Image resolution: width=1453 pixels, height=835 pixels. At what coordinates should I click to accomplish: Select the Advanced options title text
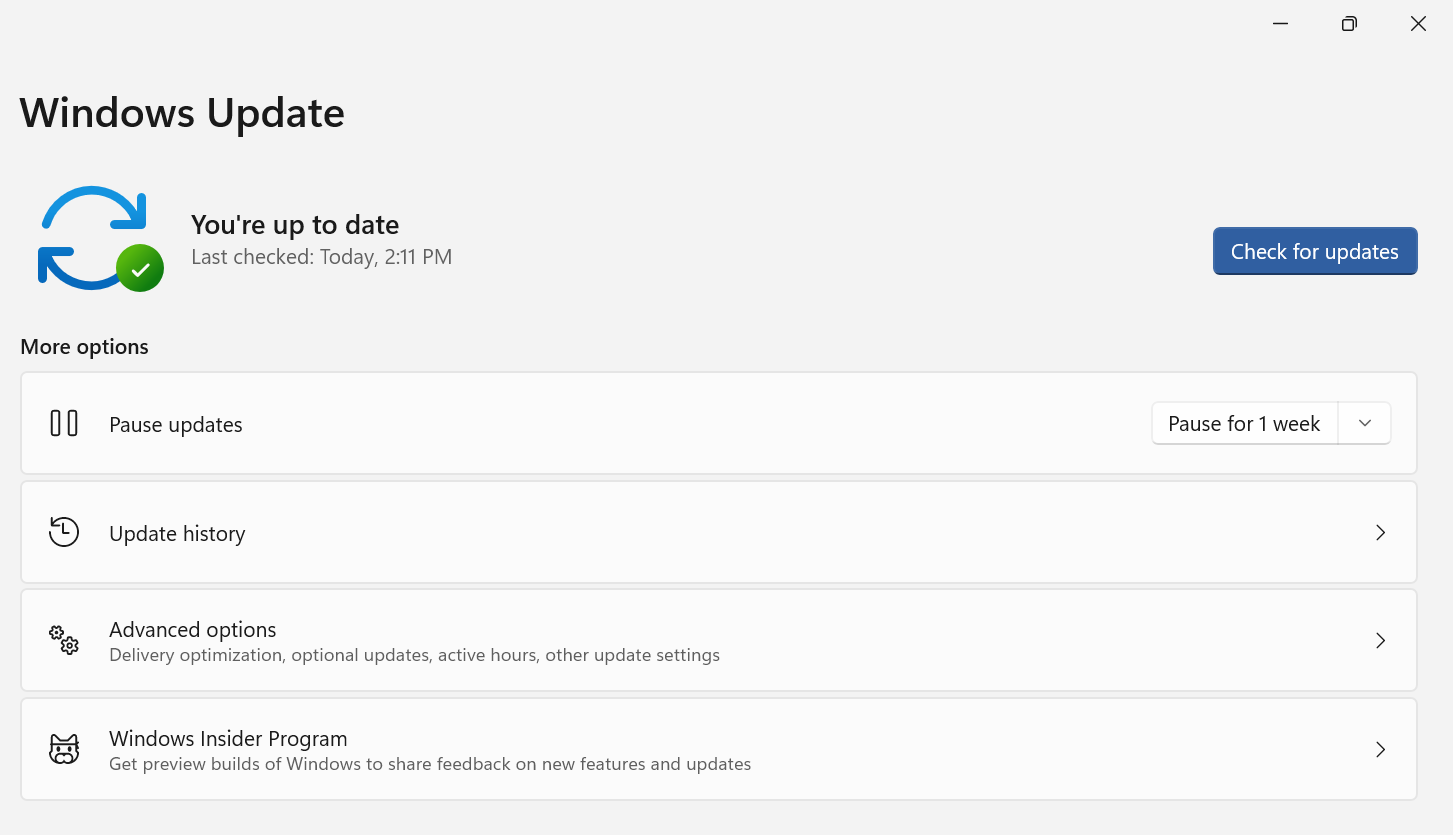(x=192, y=630)
